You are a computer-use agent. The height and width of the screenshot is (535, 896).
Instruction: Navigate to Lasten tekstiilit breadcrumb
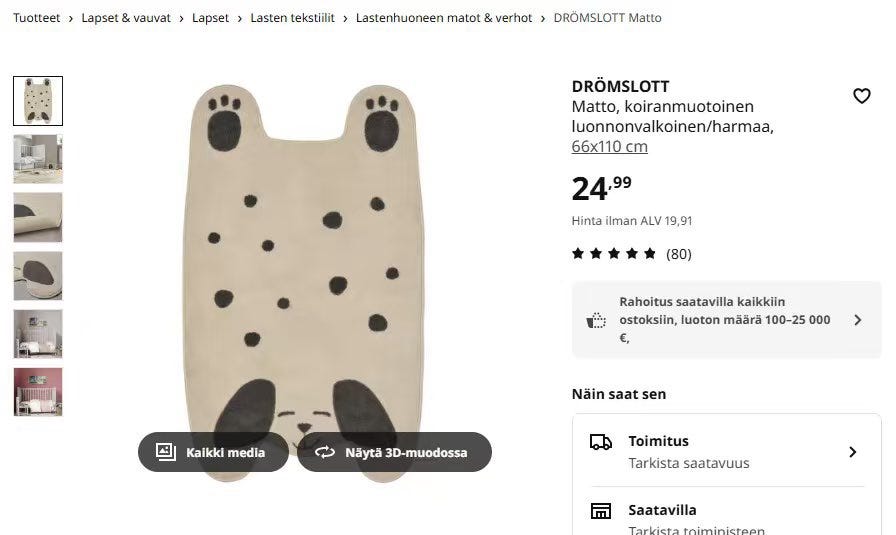coord(293,18)
